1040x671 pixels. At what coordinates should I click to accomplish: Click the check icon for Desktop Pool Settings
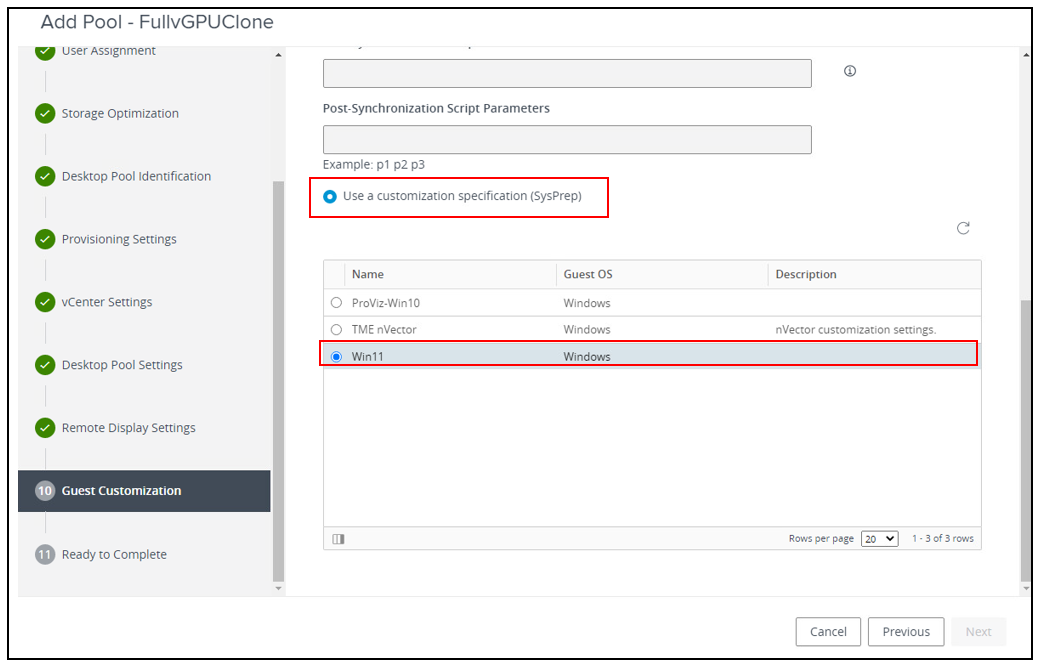[45, 364]
